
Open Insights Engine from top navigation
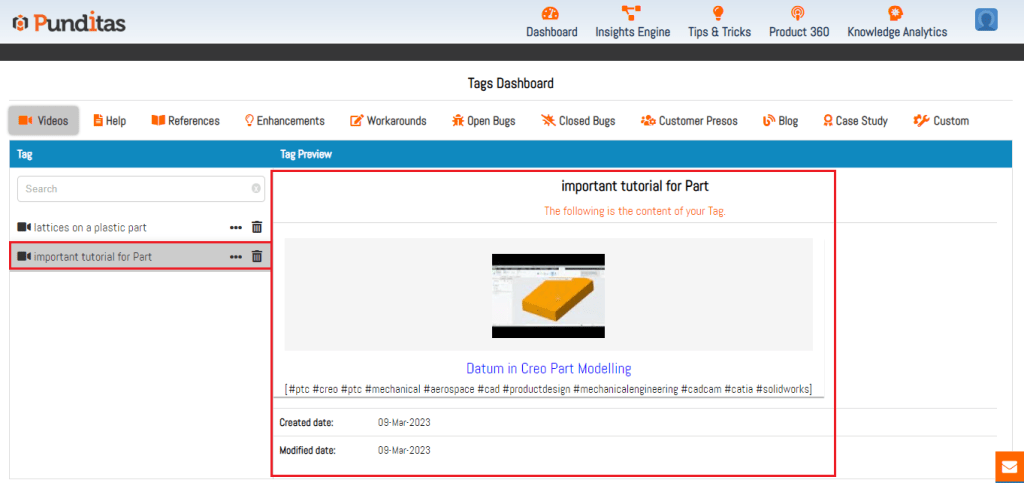[632, 31]
